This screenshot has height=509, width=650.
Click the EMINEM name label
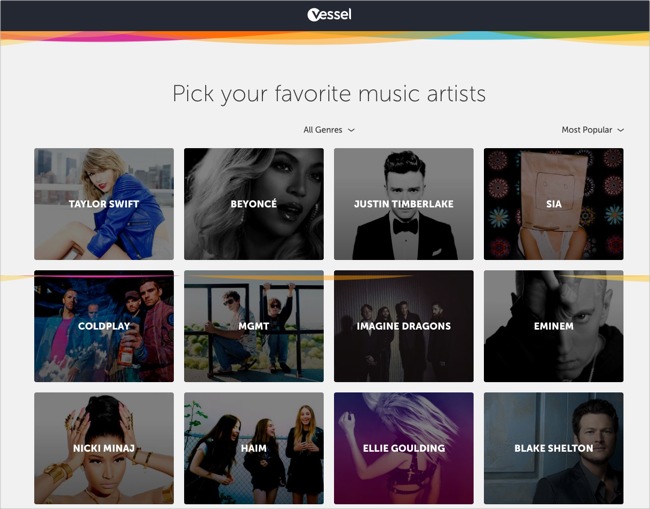point(553,326)
